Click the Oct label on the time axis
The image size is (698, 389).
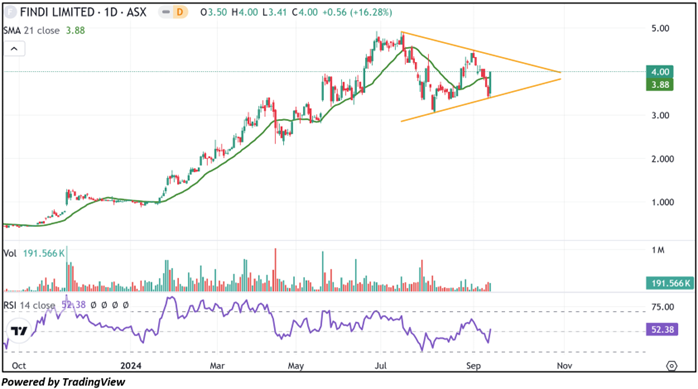tap(19, 366)
